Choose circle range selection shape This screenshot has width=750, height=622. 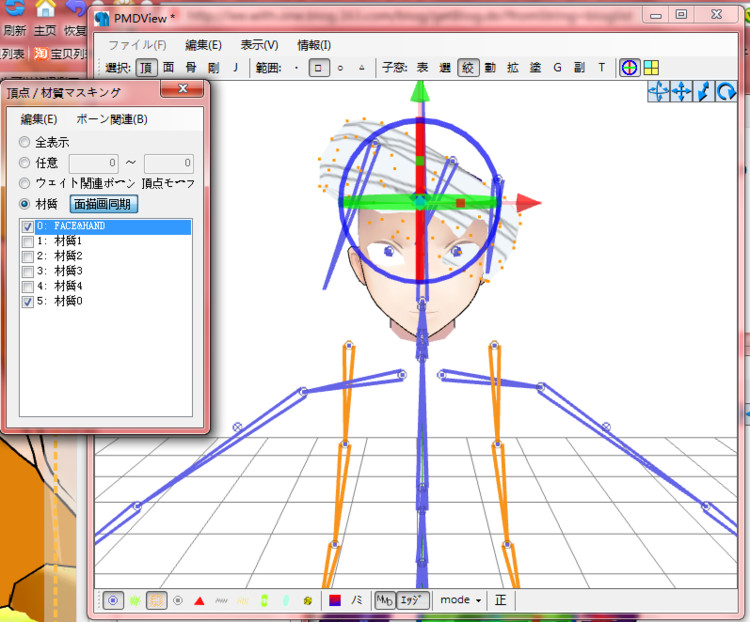[340, 68]
